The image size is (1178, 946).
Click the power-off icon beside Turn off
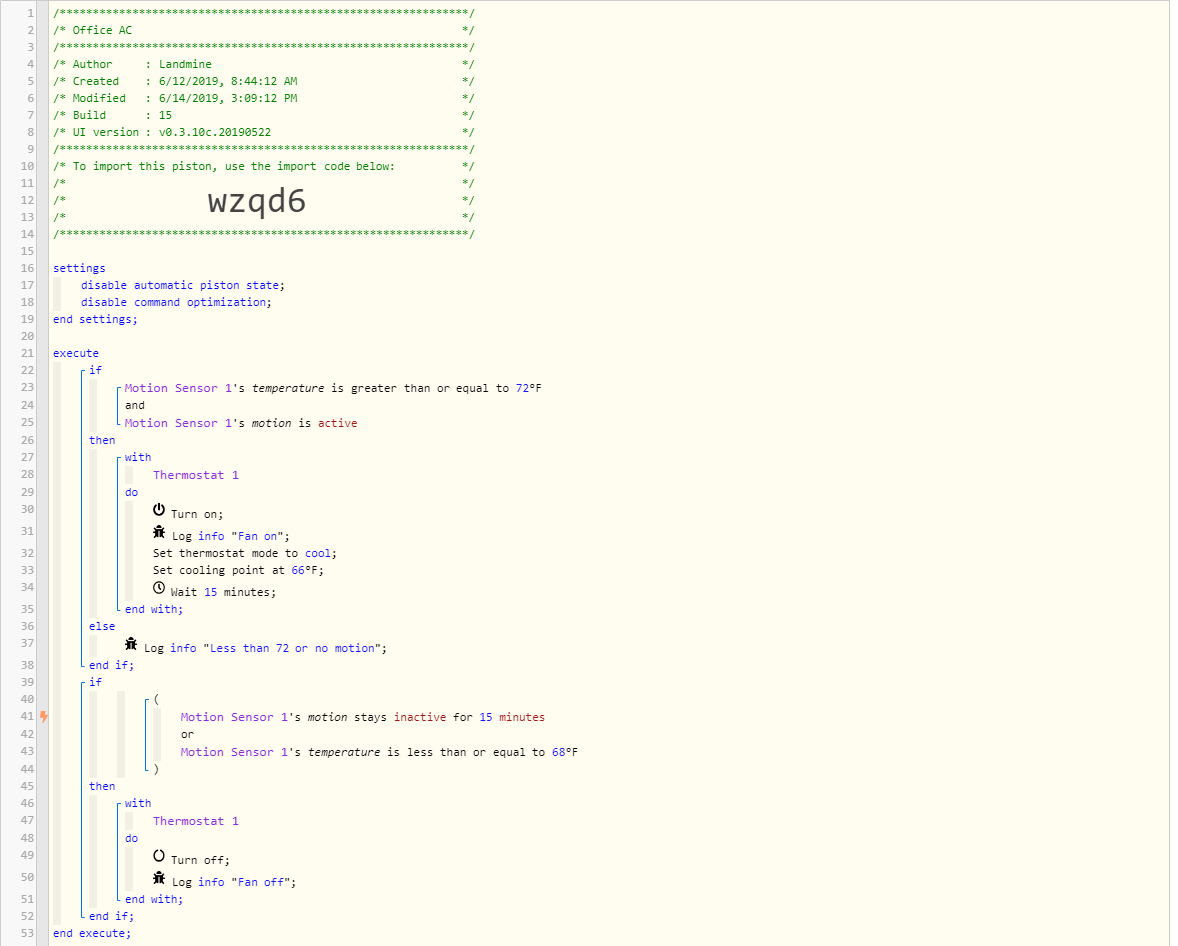point(159,856)
